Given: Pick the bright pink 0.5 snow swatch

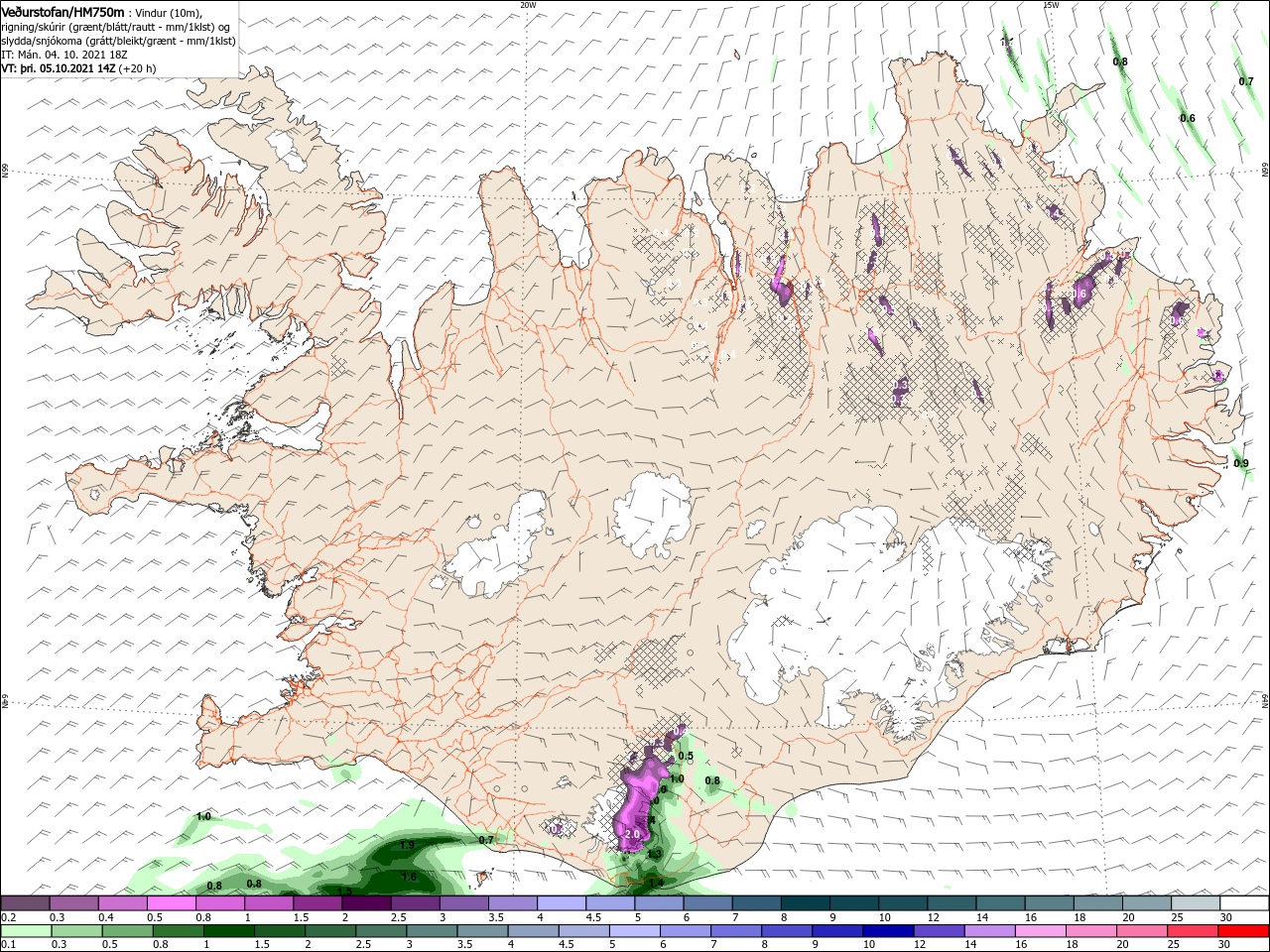Looking at the screenshot, I should (x=172, y=903).
